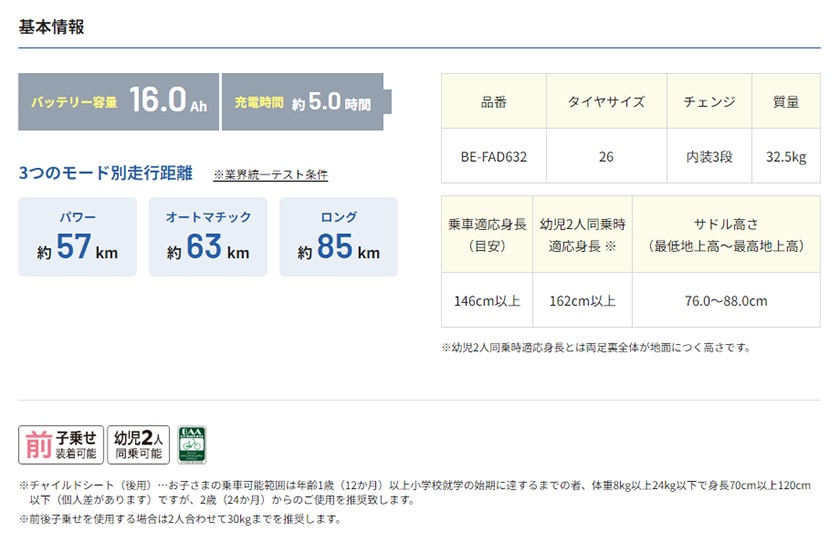Click the 162cm以上 height cell
The width and height of the screenshot is (840, 543).
[x=582, y=300]
